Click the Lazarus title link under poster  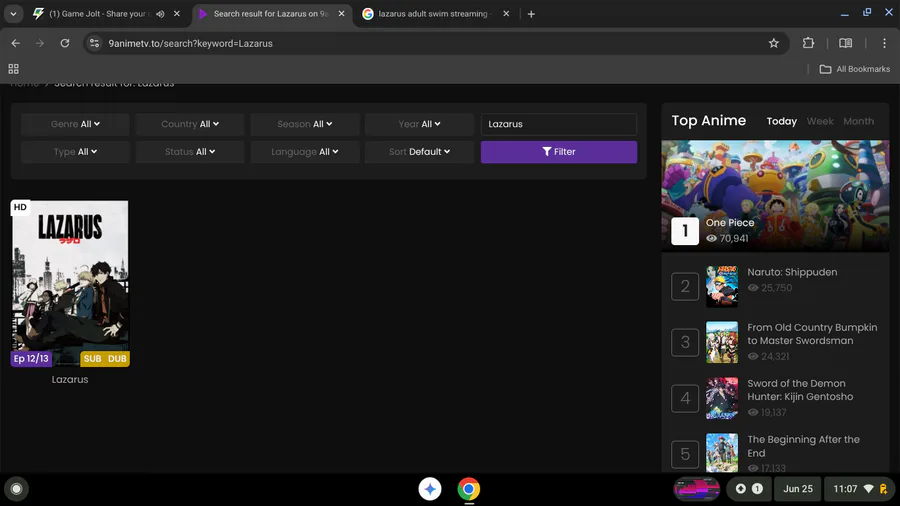[x=70, y=379]
